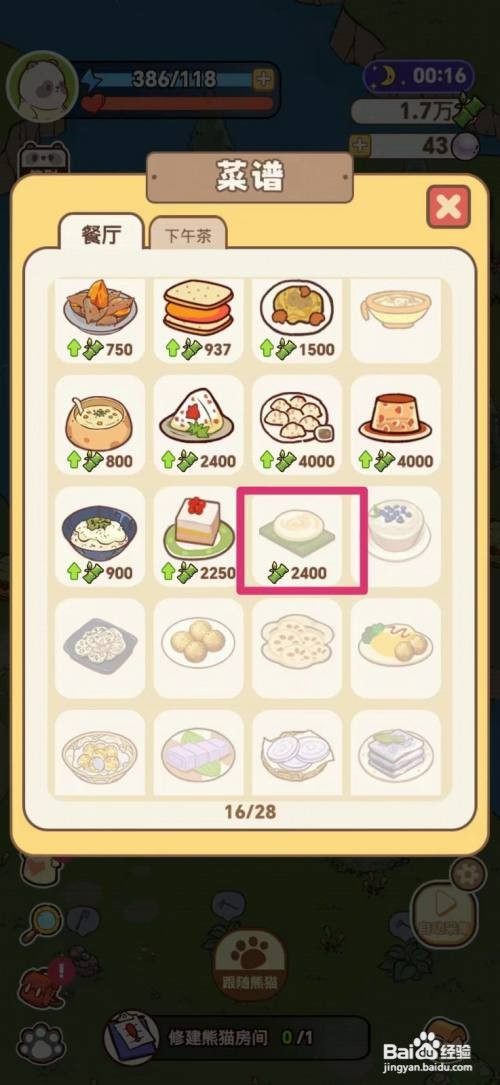Close the 菜谱 recipe panel
500x1085 pixels.
[x=449, y=207]
